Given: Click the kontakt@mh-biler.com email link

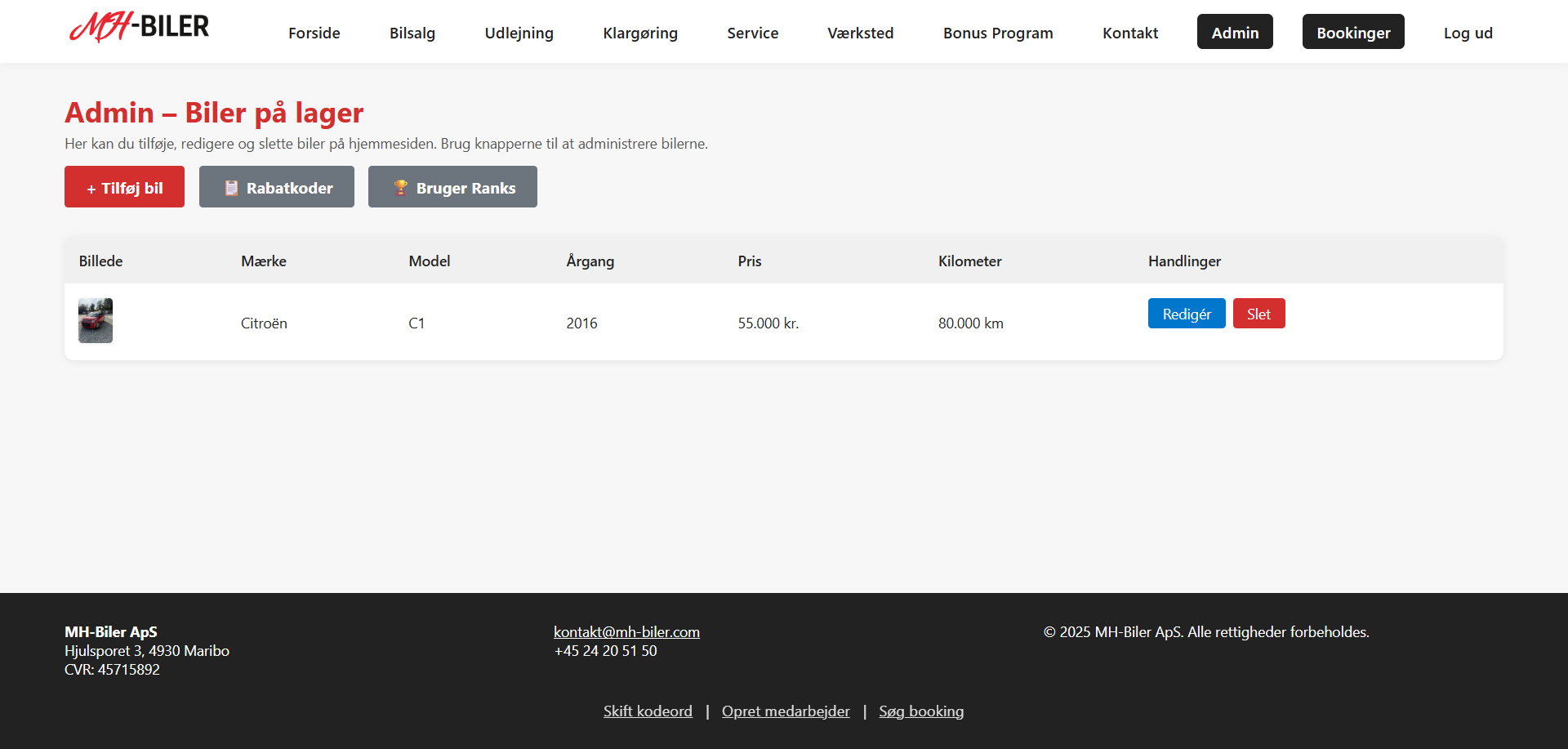Looking at the screenshot, I should point(626,631).
